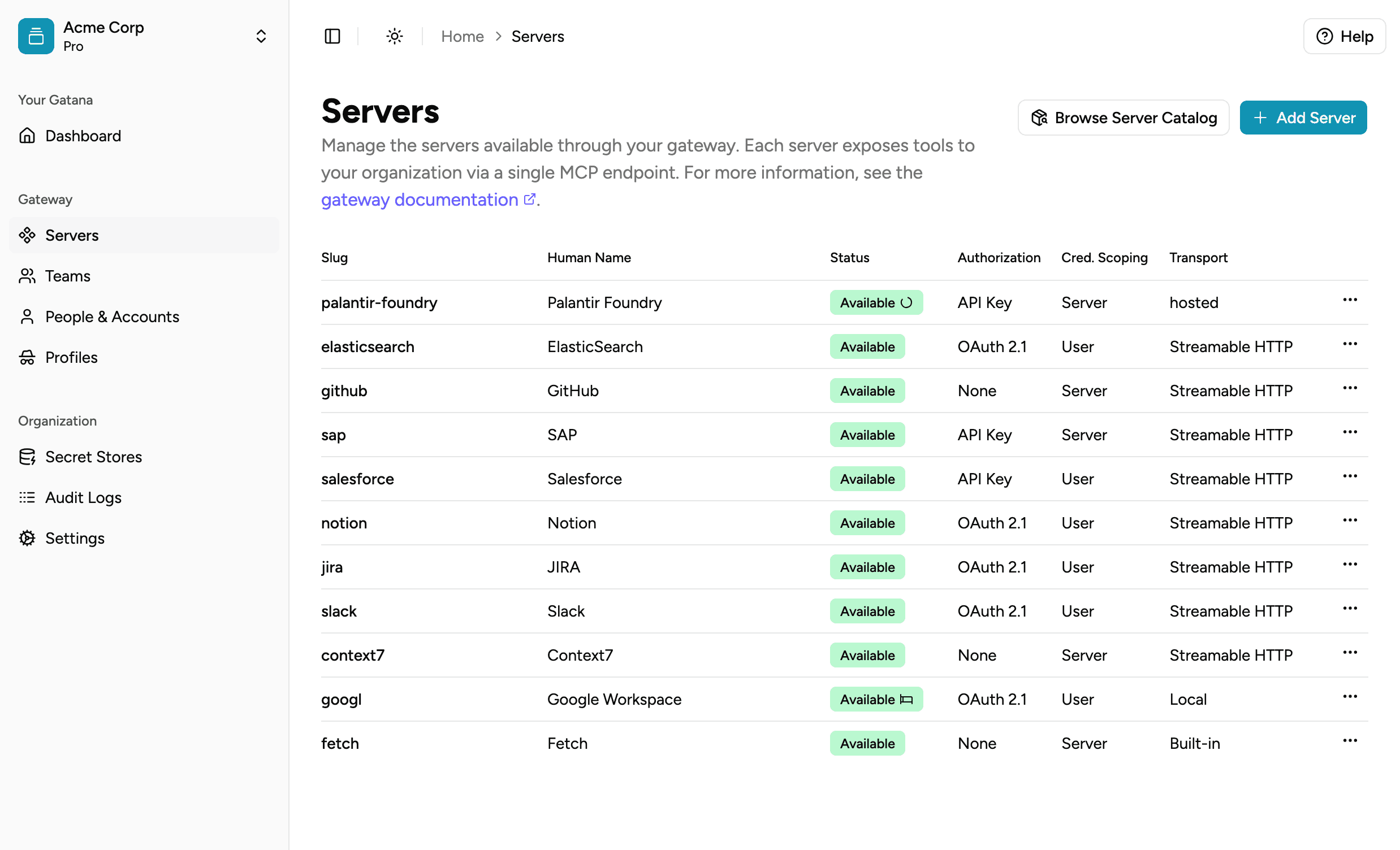Click the spinner icon on Palantir Foundry status
This screenshot has width=1400, height=850.
[x=906, y=302]
